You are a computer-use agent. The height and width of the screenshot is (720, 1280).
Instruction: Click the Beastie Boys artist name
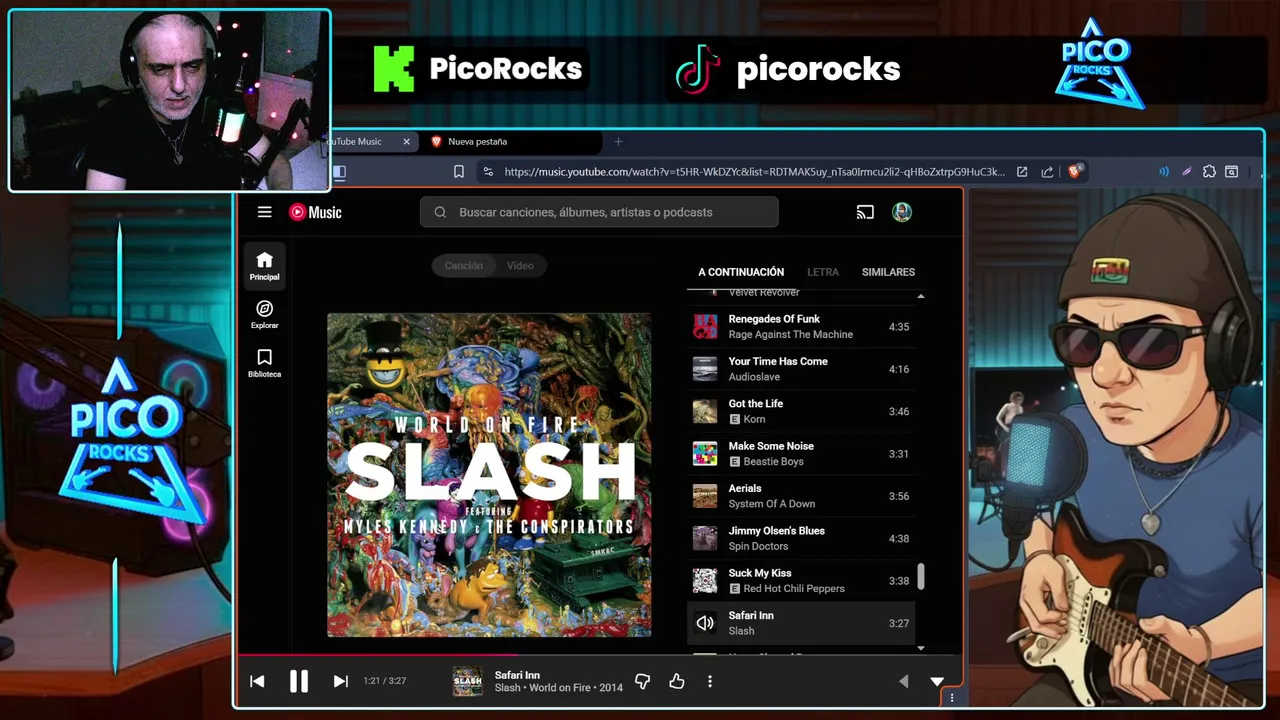[773, 461]
